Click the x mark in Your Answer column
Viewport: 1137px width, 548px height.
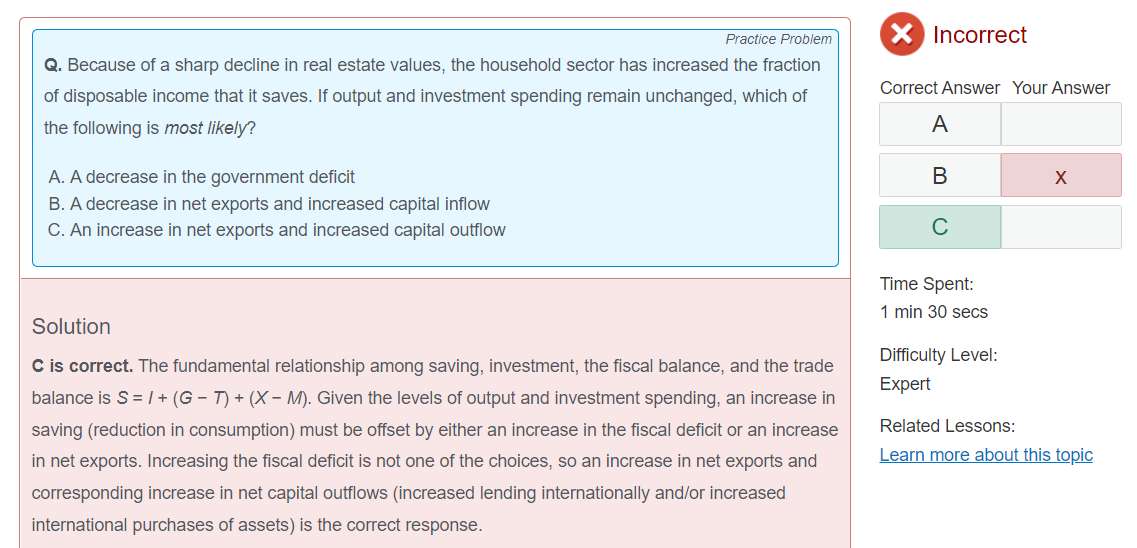(x=1060, y=176)
